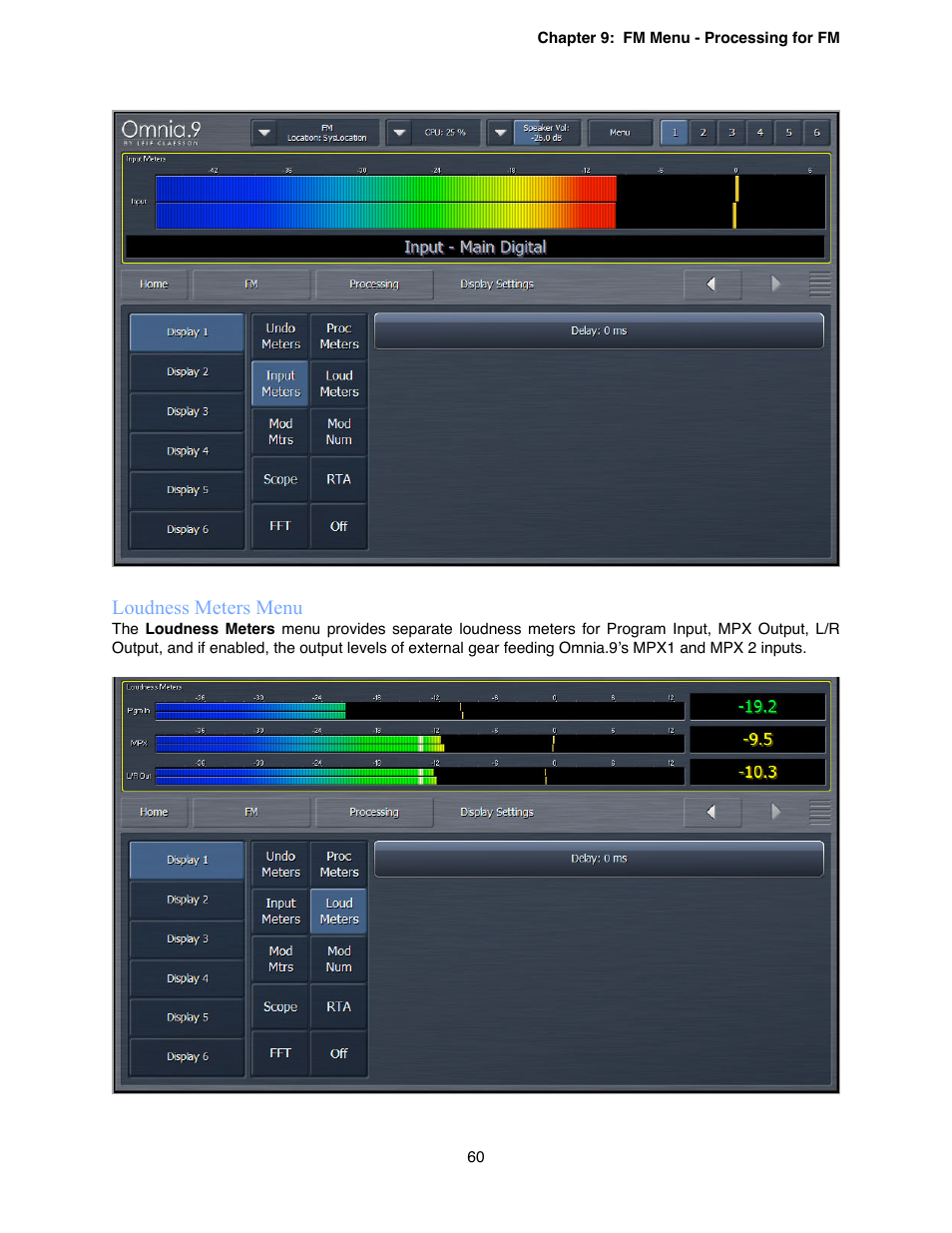Viewport: 952px width, 1233px height.
Task: Select Display 2 in lower screenshot
Action: pos(188,900)
